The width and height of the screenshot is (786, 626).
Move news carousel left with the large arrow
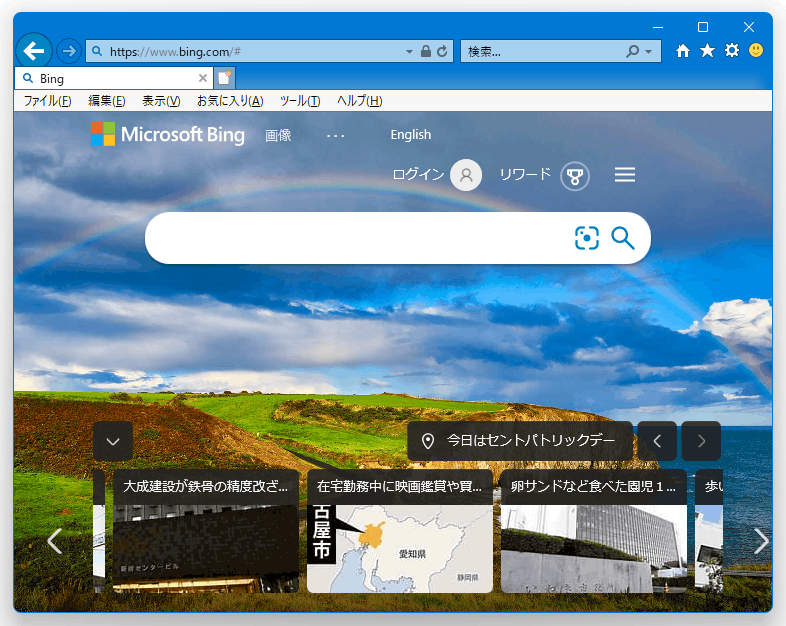[55, 541]
